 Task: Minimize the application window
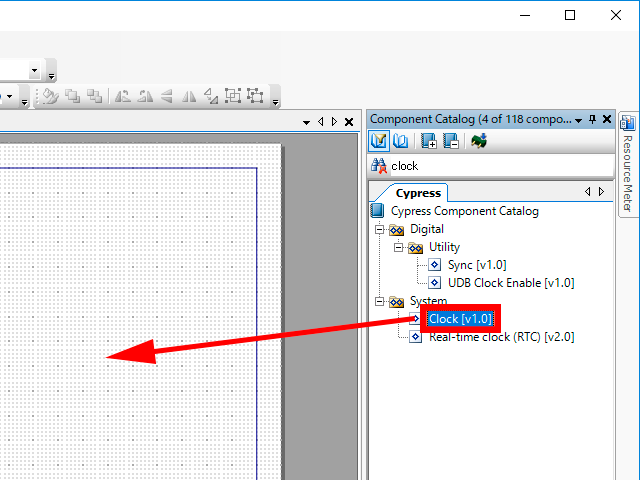pyautogui.click(x=525, y=16)
